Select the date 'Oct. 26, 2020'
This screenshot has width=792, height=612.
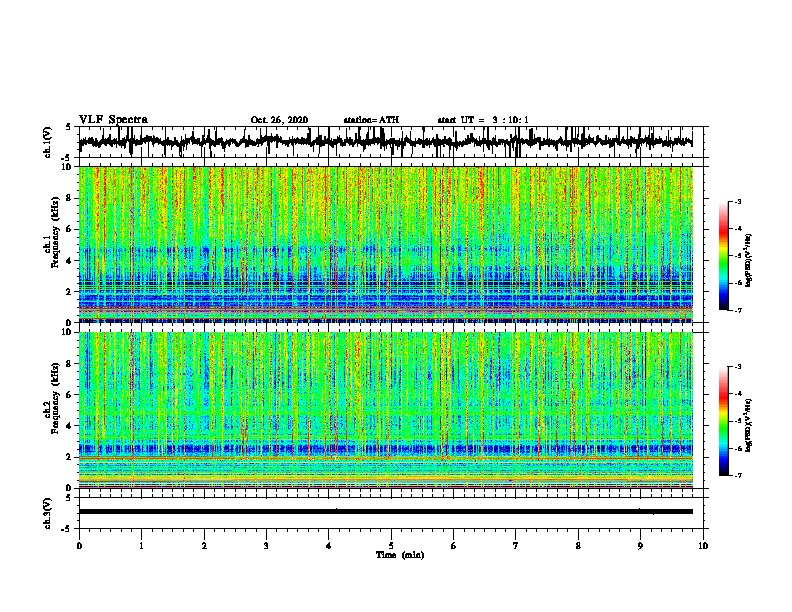[279, 120]
